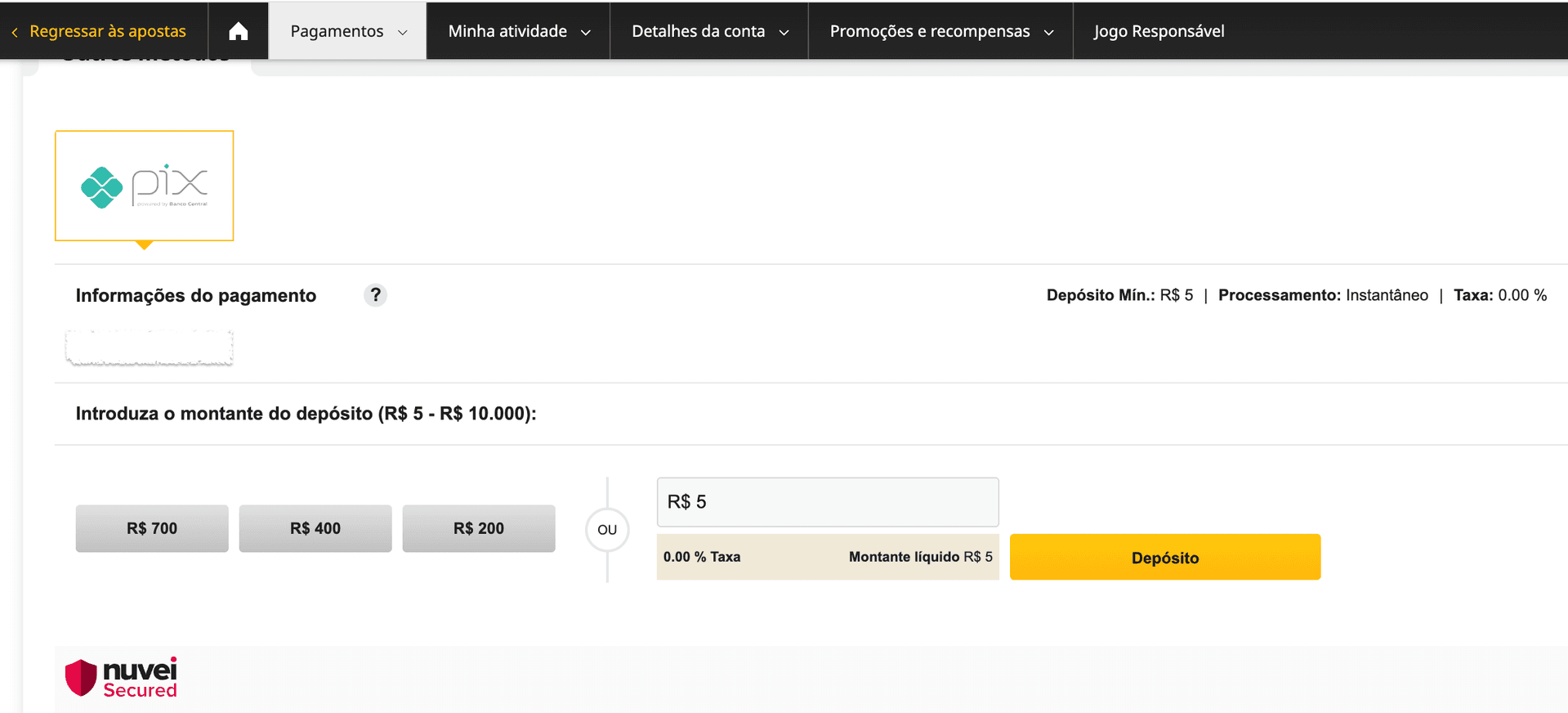Click 'Taxa: 0.00 %' header text

[1500, 295]
